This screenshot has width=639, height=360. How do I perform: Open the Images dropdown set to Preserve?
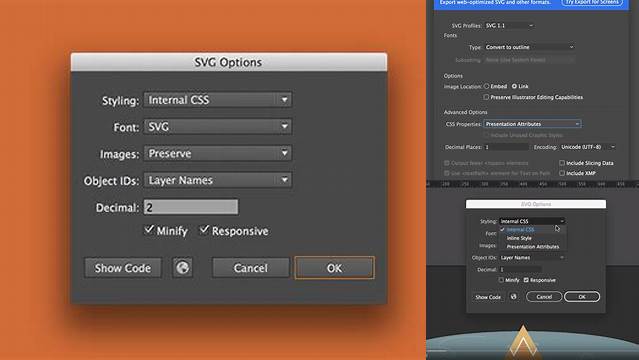[x=218, y=154]
